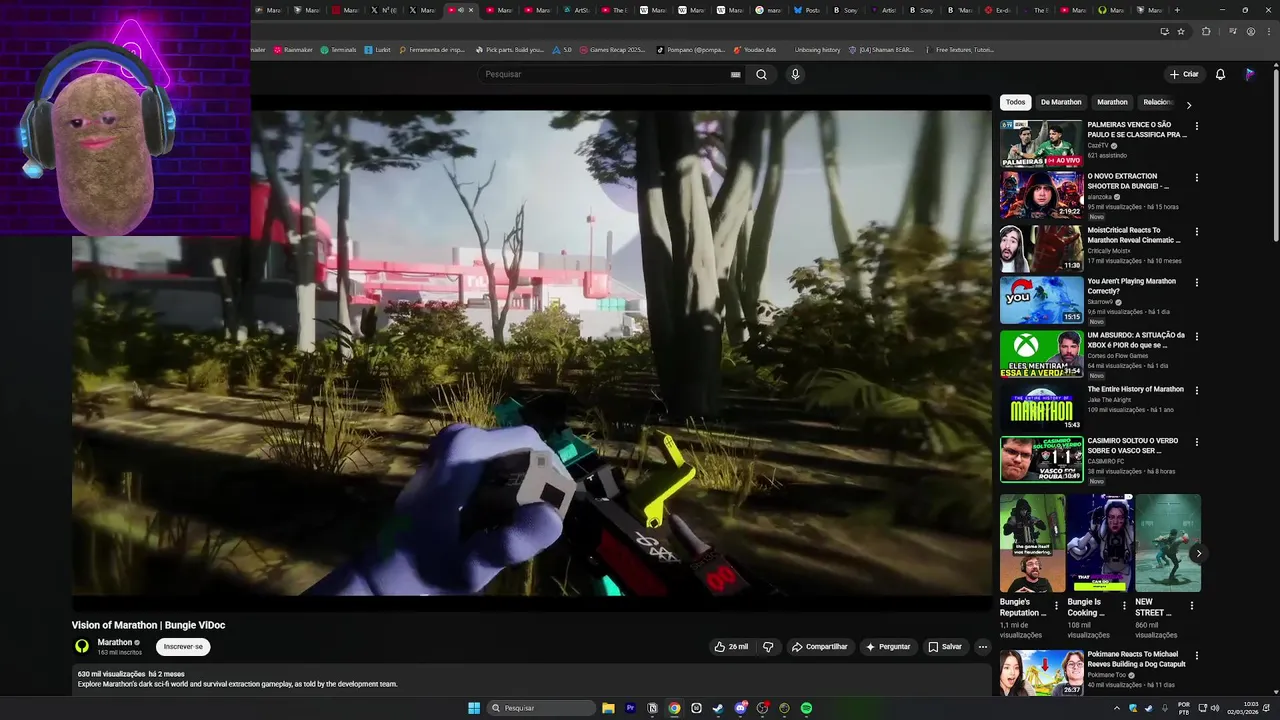
Task: Open the on-screen keyboard icon in search box
Action: [x=735, y=74]
